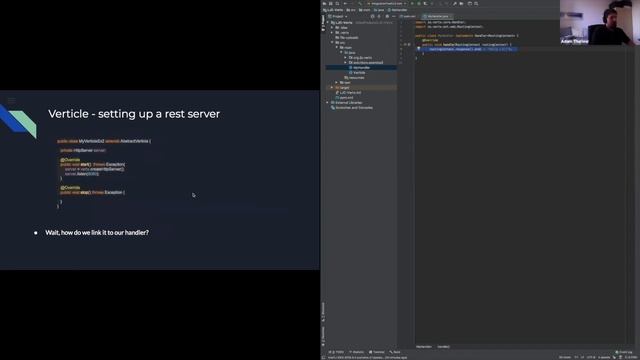640x360 pixels.
Task: Toggle the Favorites vertical tool window tab
Action: click(323, 336)
